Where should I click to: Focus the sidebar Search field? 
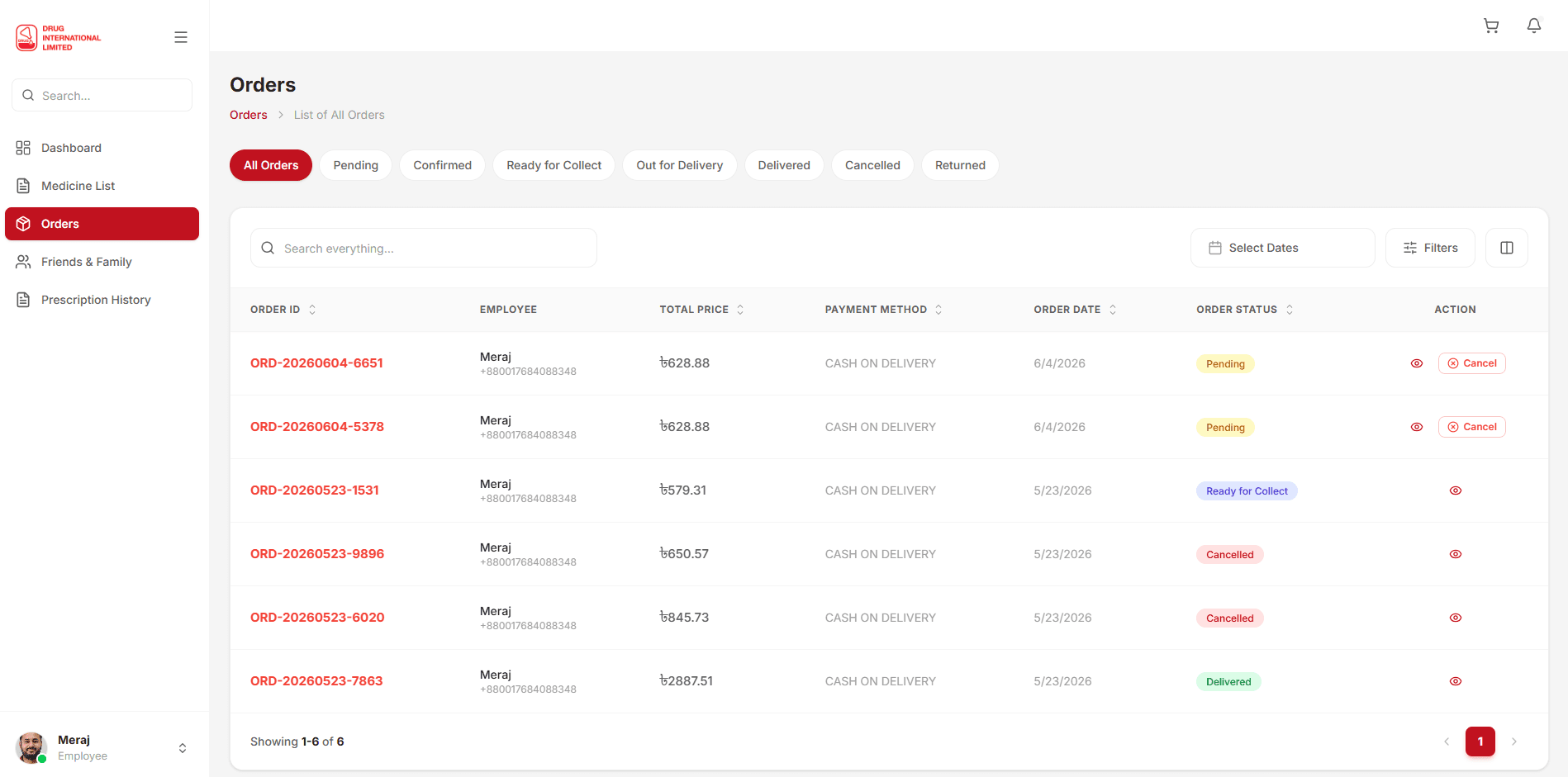point(102,95)
